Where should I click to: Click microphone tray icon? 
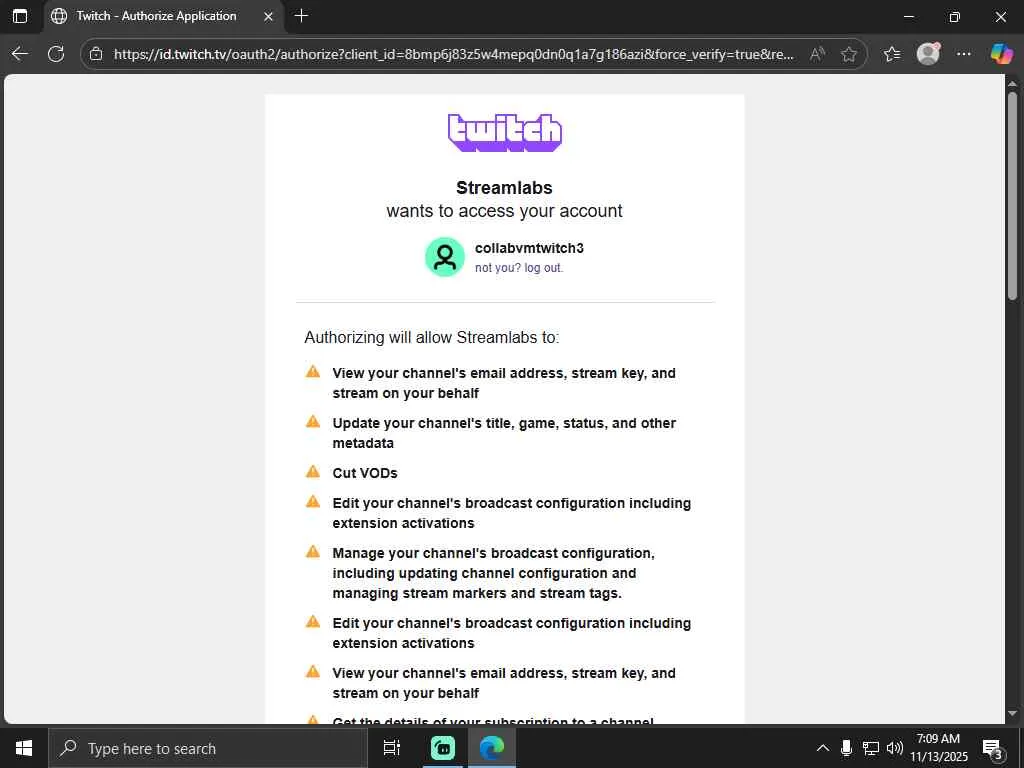846,748
